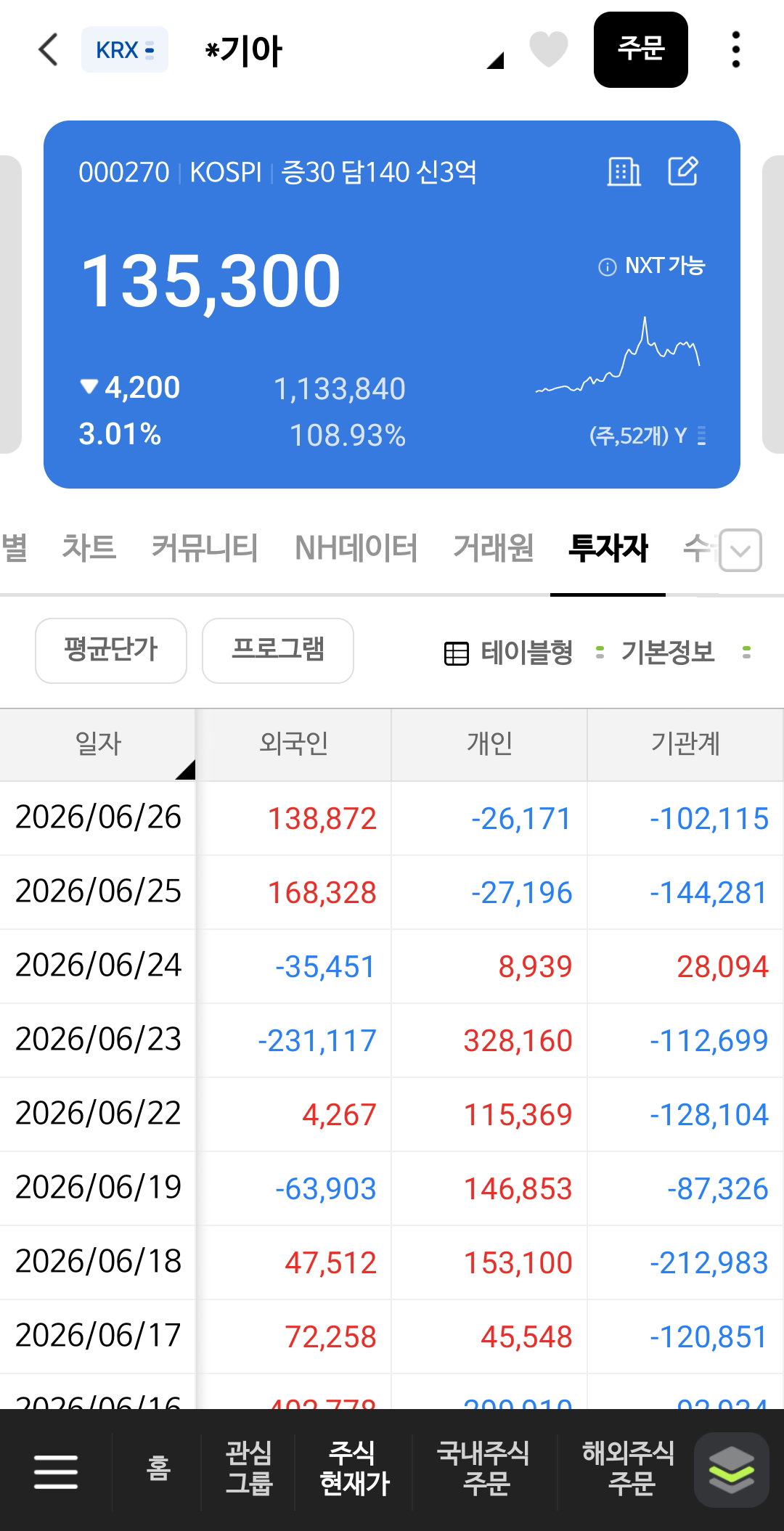The image size is (784, 1531).
Task: Tap the 외국인 column header
Action: [294, 744]
